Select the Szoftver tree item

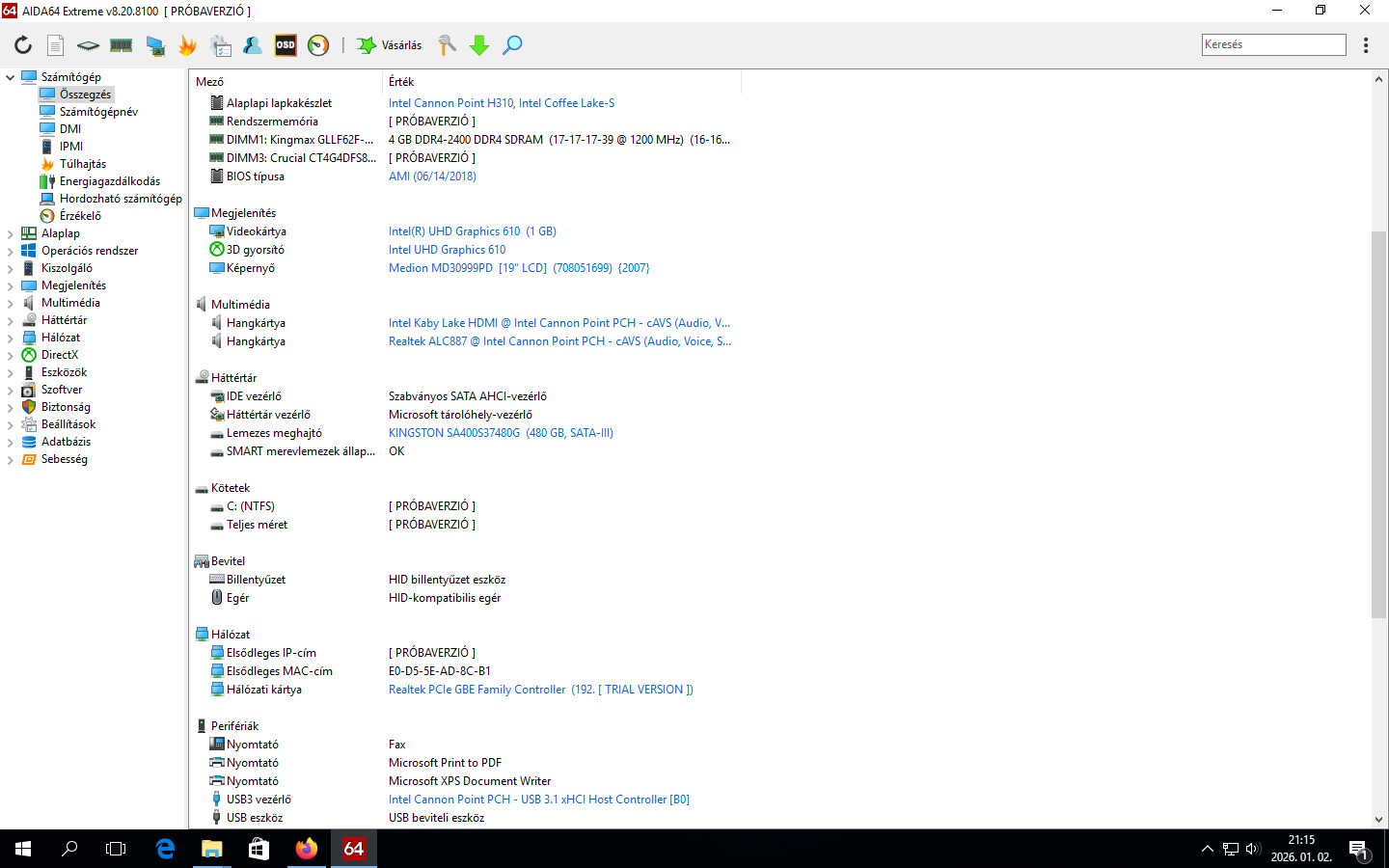[62, 390]
